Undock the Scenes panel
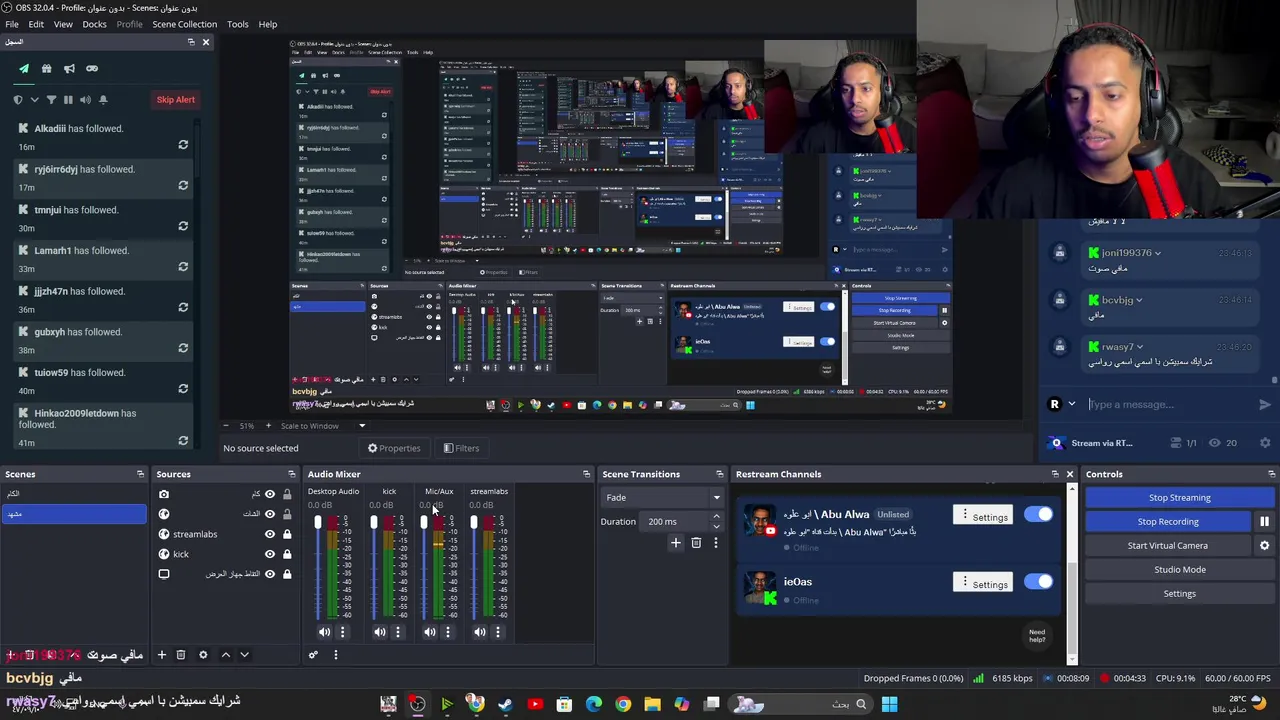Image resolution: width=1280 pixels, height=720 pixels. (x=140, y=474)
